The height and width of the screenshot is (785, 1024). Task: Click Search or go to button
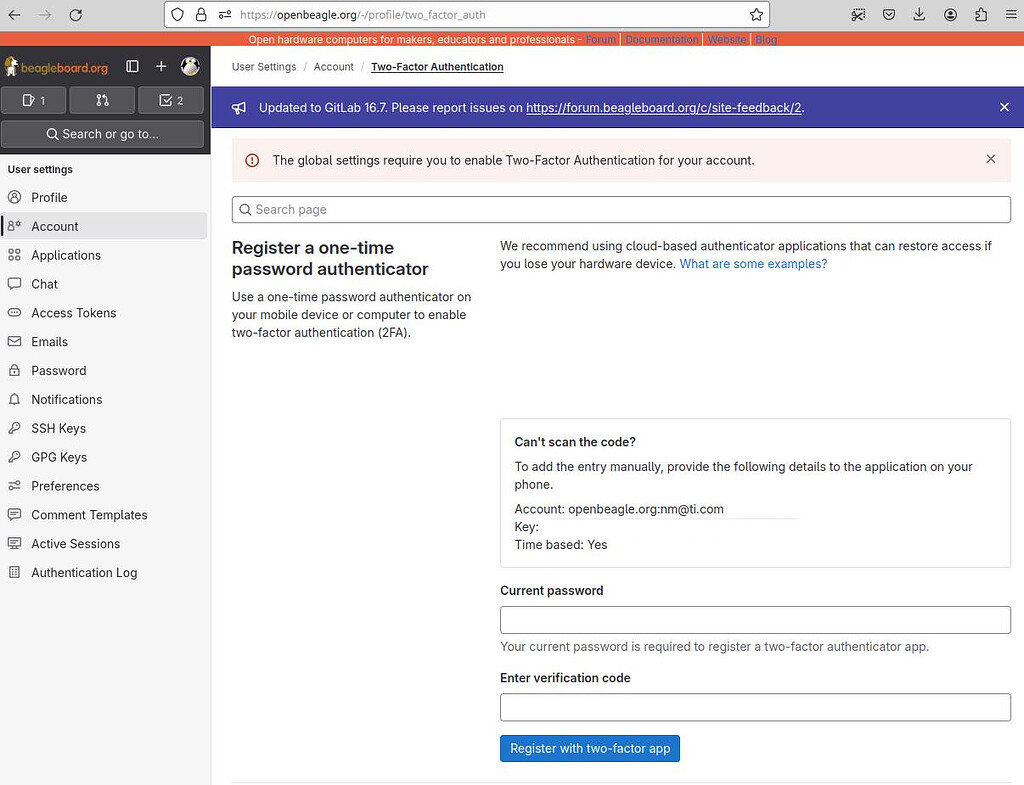point(103,134)
